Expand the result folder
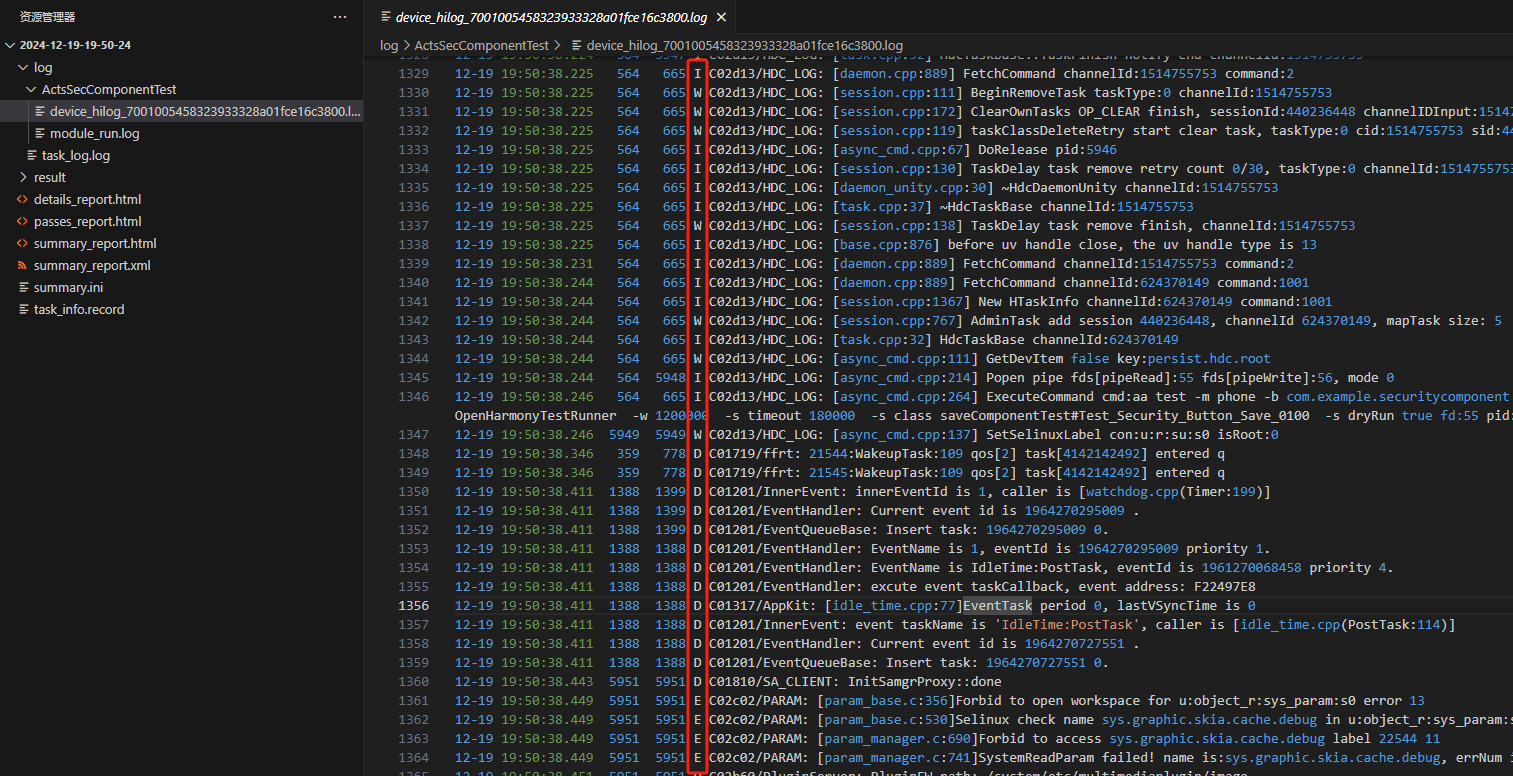Viewport: 1513px width, 776px height. tap(24, 178)
